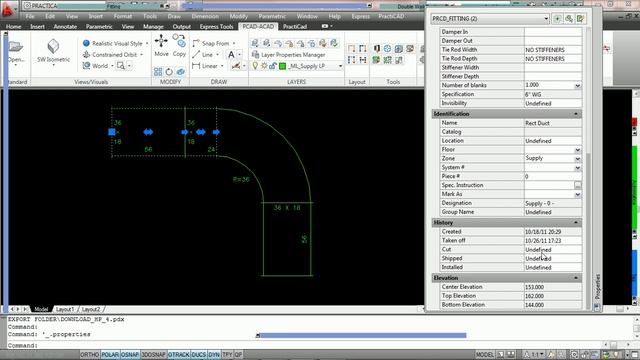Image resolution: width=640 pixels, height=360 pixels.
Task: Click the Rotate icon in MODIFY panel
Action: click(x=169, y=72)
